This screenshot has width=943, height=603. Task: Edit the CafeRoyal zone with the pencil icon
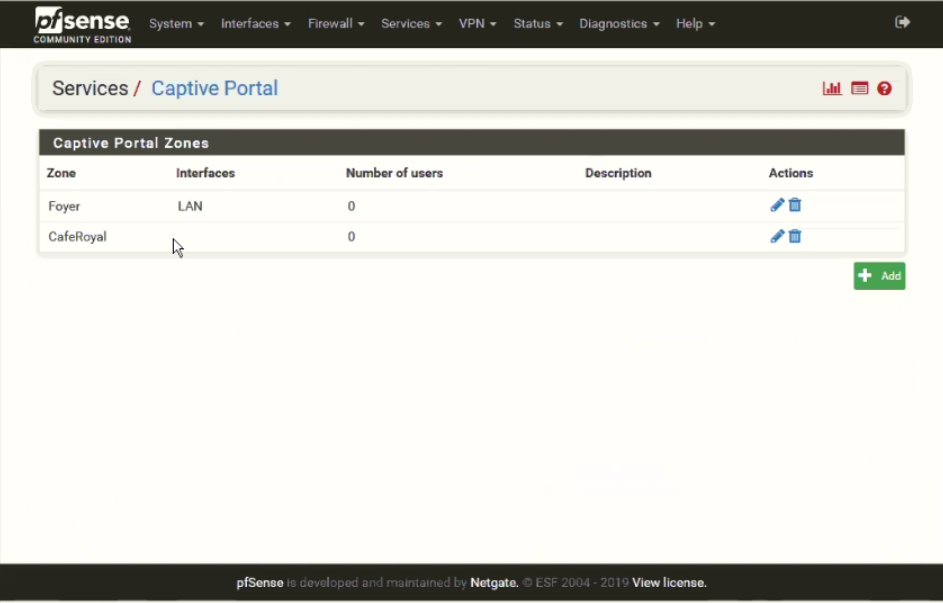(776, 237)
